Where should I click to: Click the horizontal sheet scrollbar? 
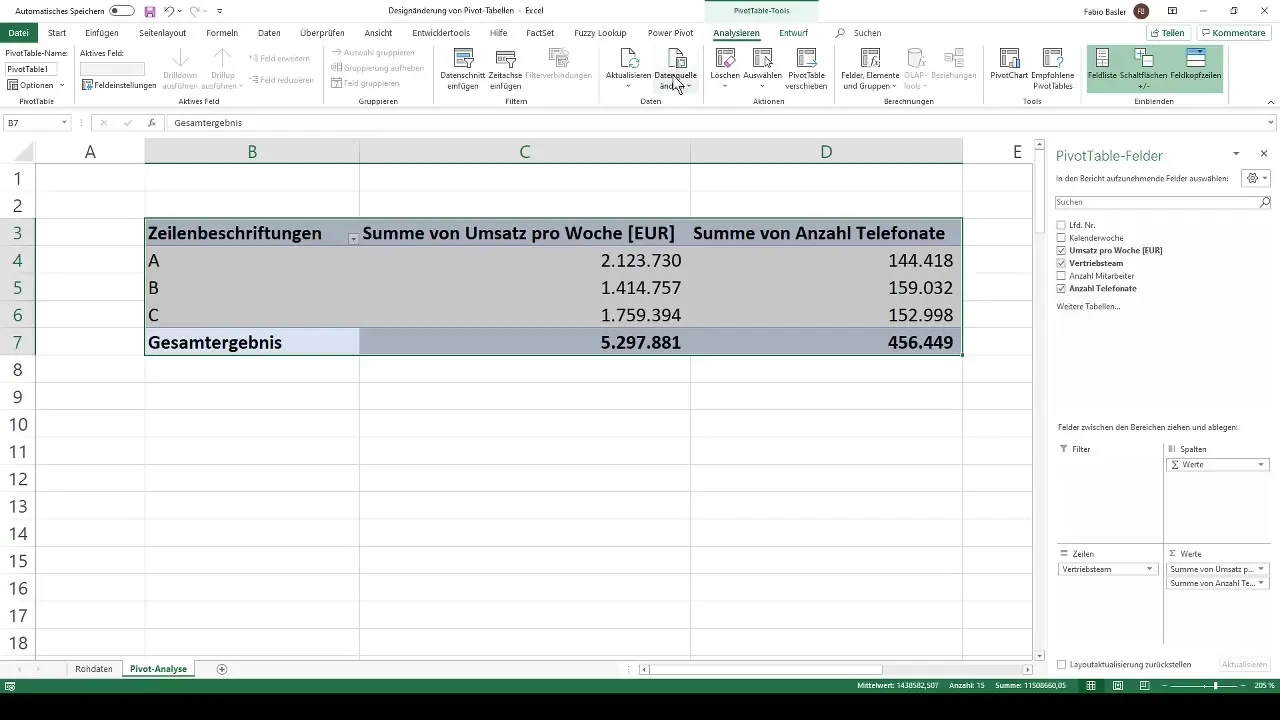[x=766, y=669]
